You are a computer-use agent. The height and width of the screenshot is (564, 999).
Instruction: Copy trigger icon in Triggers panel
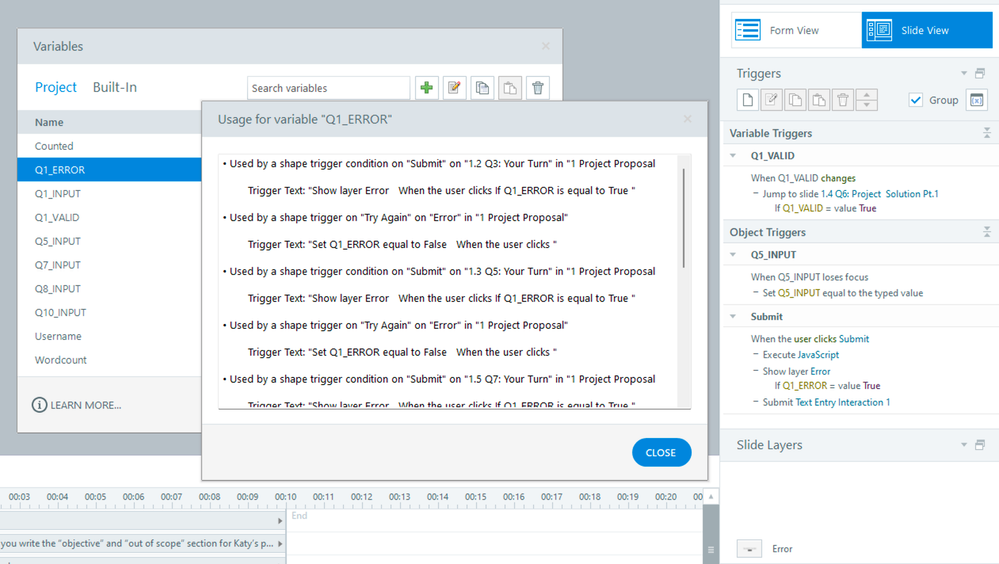pos(795,100)
